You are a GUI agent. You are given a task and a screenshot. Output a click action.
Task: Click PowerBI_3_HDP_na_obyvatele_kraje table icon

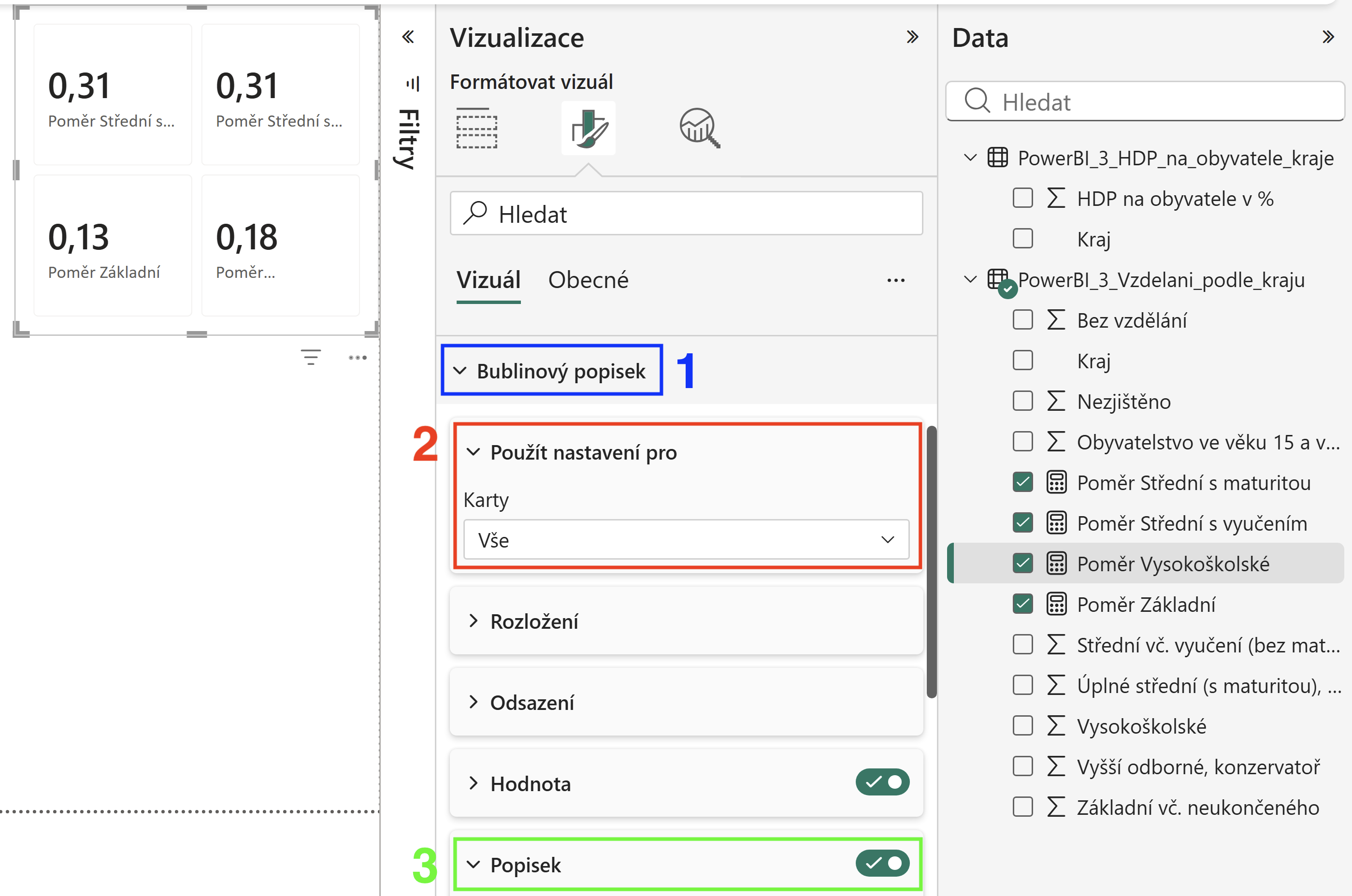pos(997,158)
